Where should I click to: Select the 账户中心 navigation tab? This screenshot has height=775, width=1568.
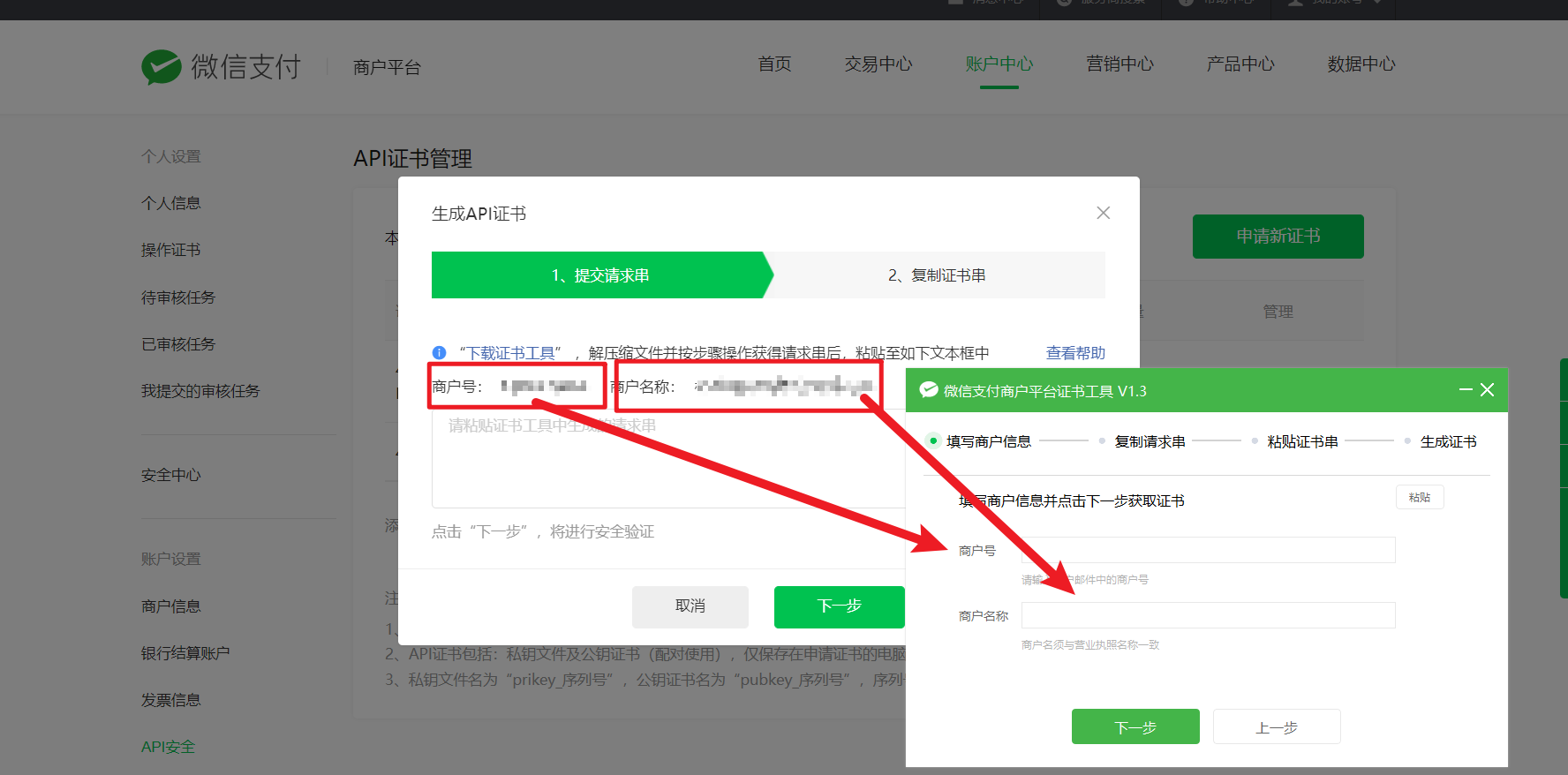(999, 64)
